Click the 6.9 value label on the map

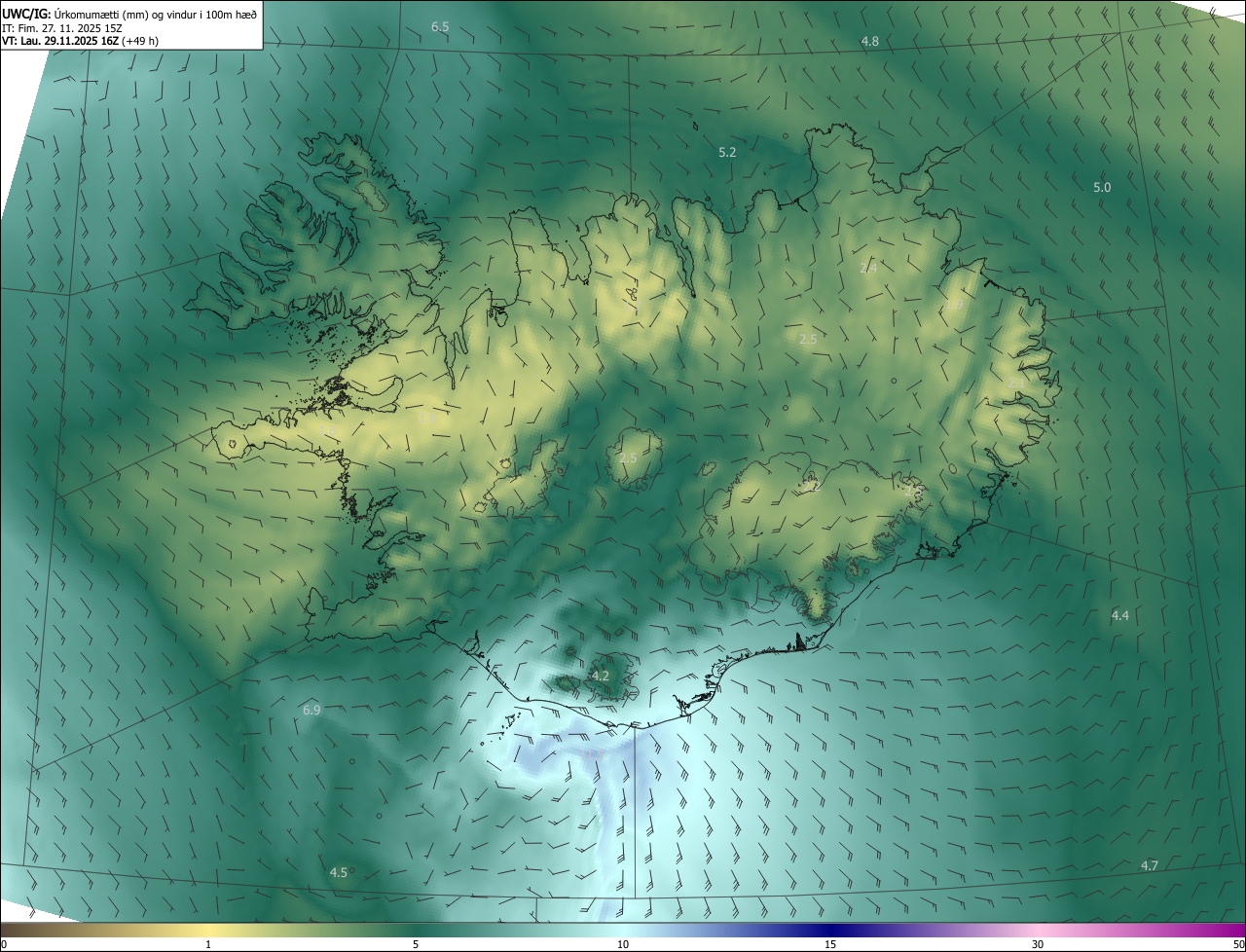311,710
